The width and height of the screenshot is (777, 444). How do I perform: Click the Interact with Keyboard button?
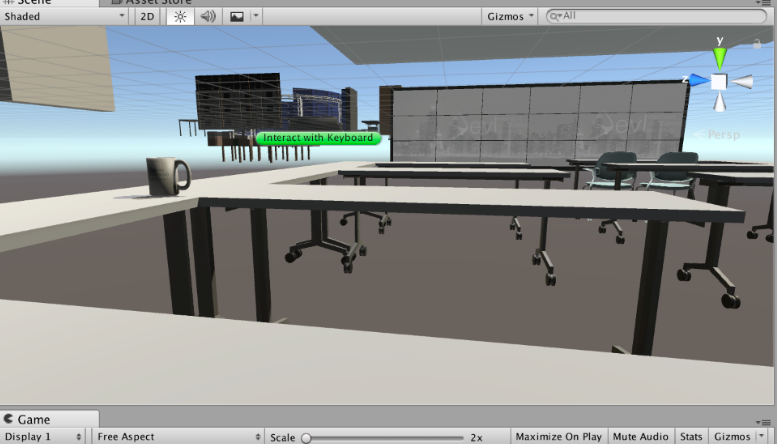(318, 138)
